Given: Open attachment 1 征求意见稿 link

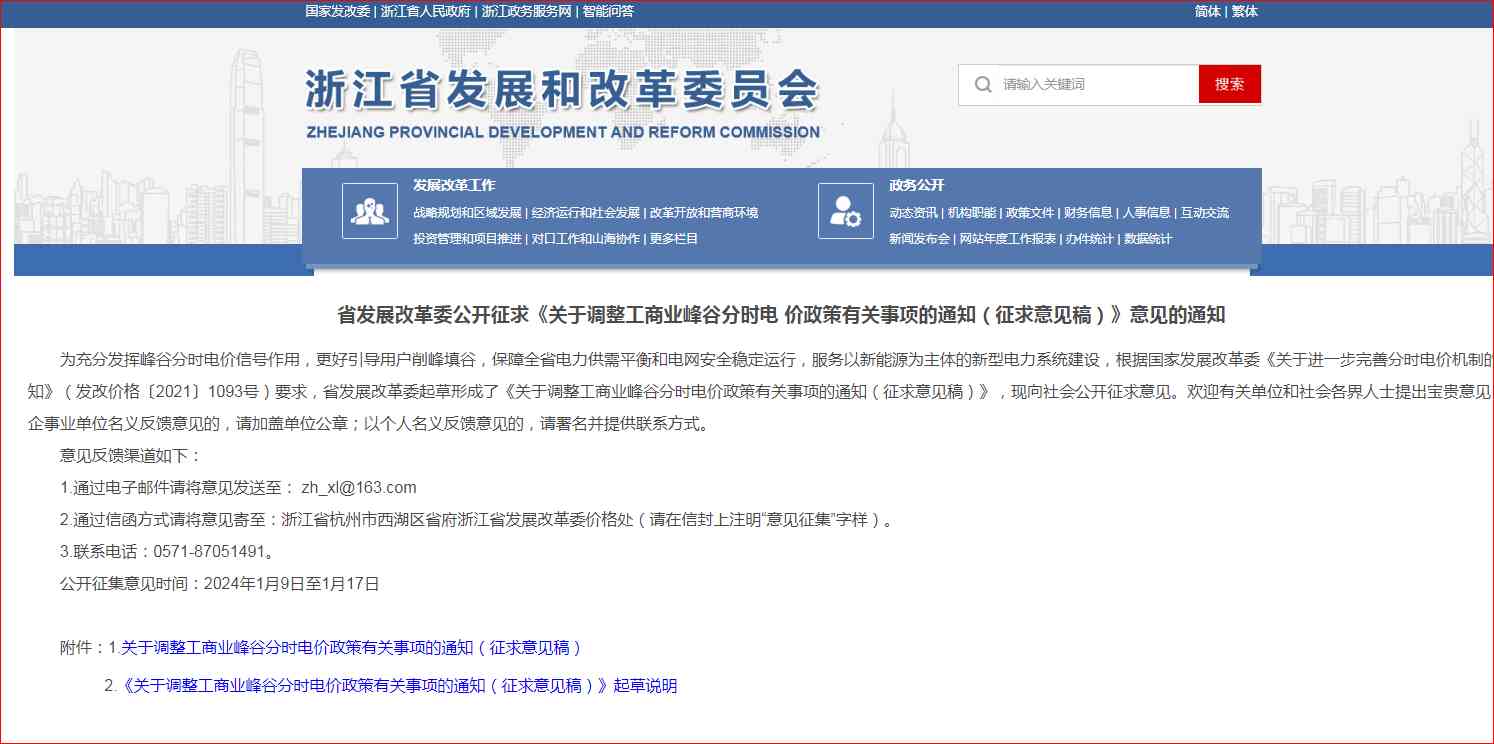Looking at the screenshot, I should (x=351, y=648).
